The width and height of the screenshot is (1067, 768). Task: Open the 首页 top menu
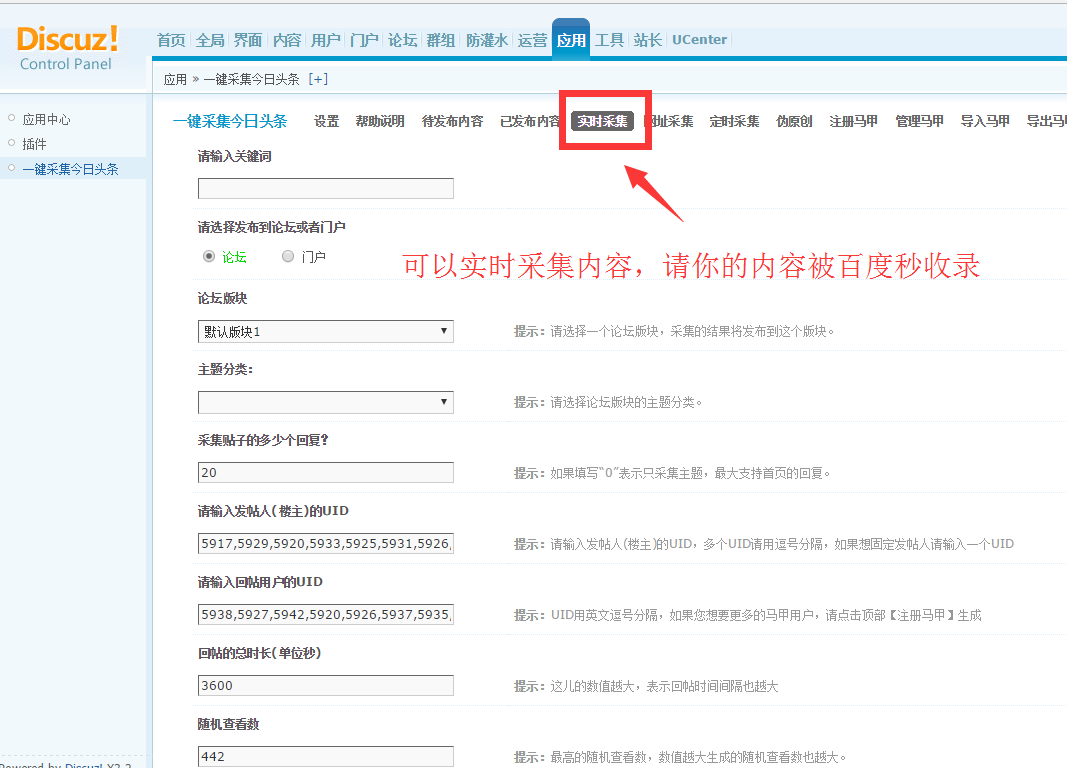tap(171, 40)
